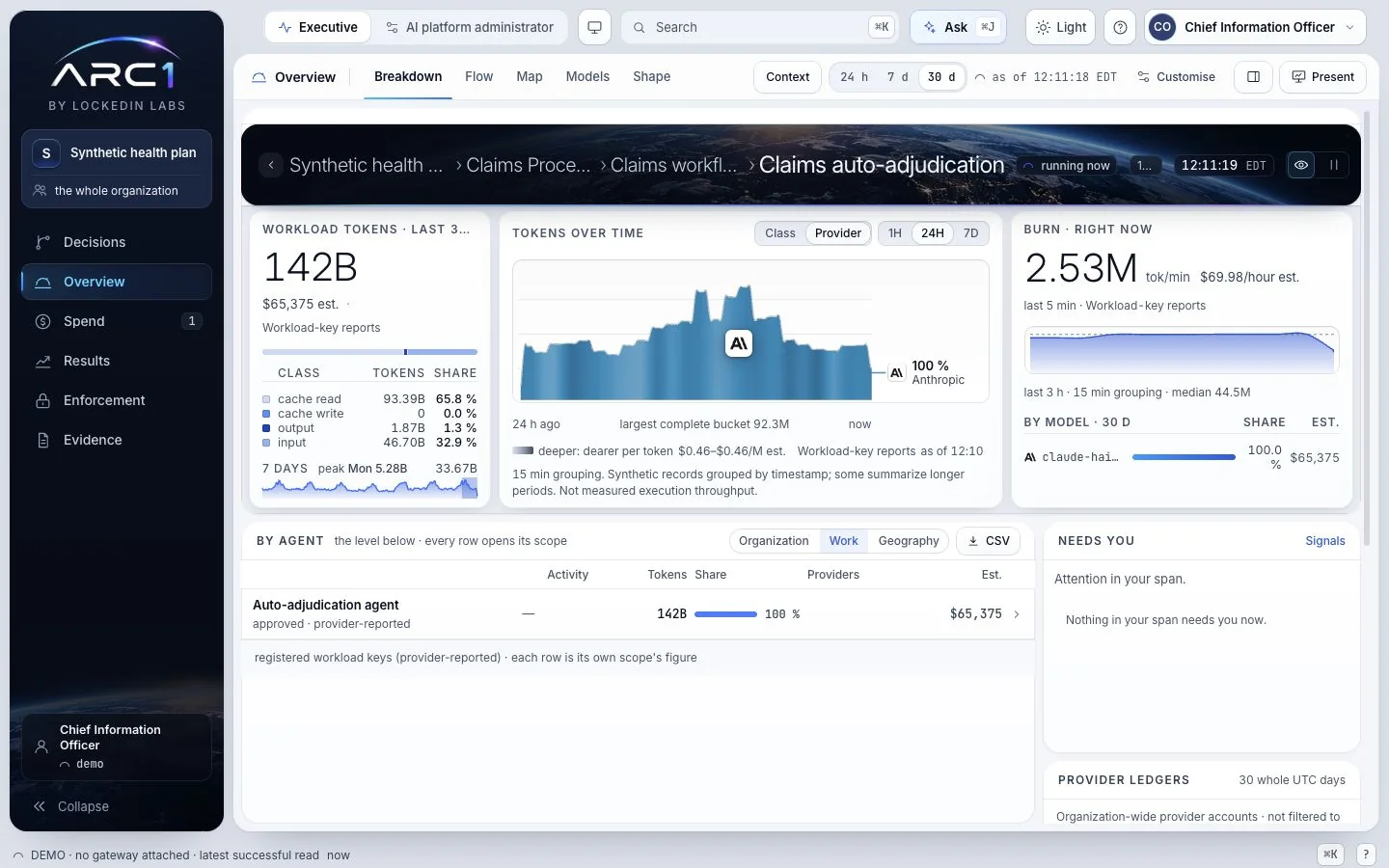Click the claude-hai model share bar

pyautogui.click(x=1184, y=457)
